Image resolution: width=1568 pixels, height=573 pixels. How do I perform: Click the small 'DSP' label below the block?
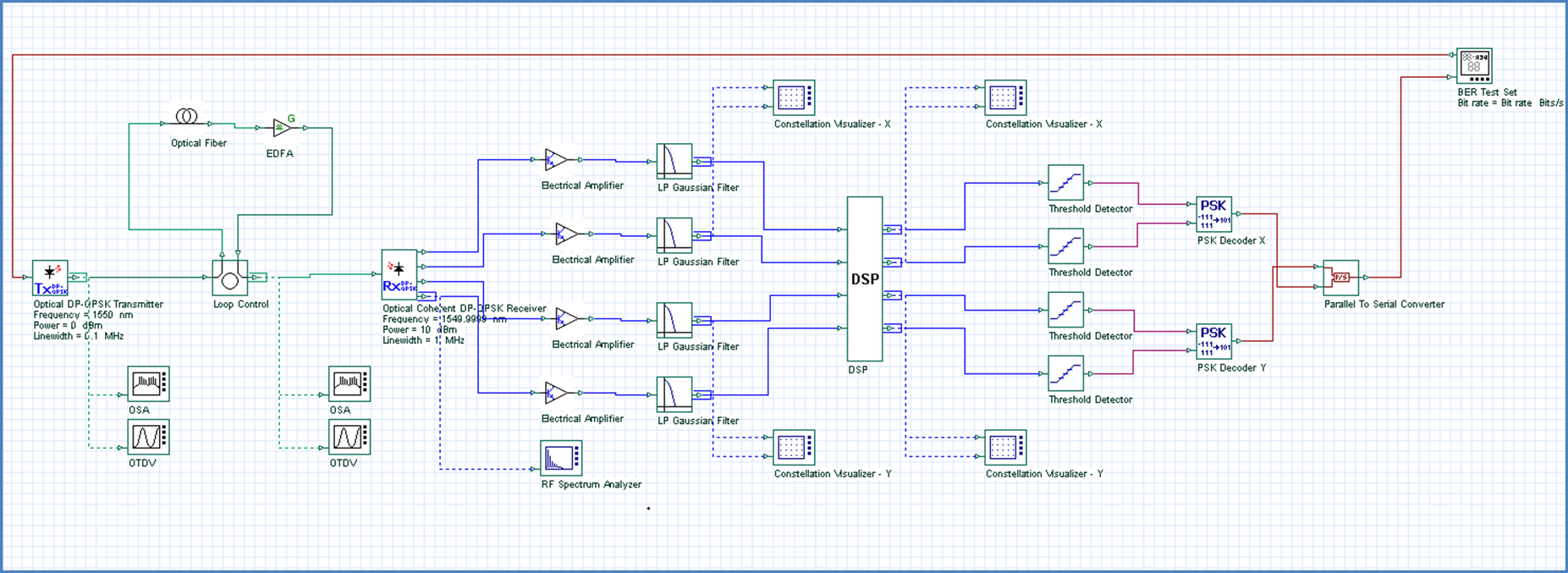click(x=858, y=370)
